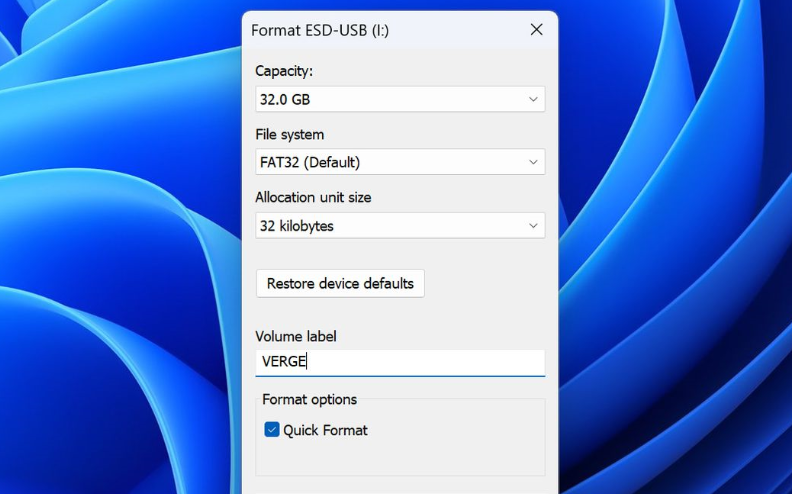Click empty space below Quick Format in group box
The image size is (792, 494).
pos(400,460)
